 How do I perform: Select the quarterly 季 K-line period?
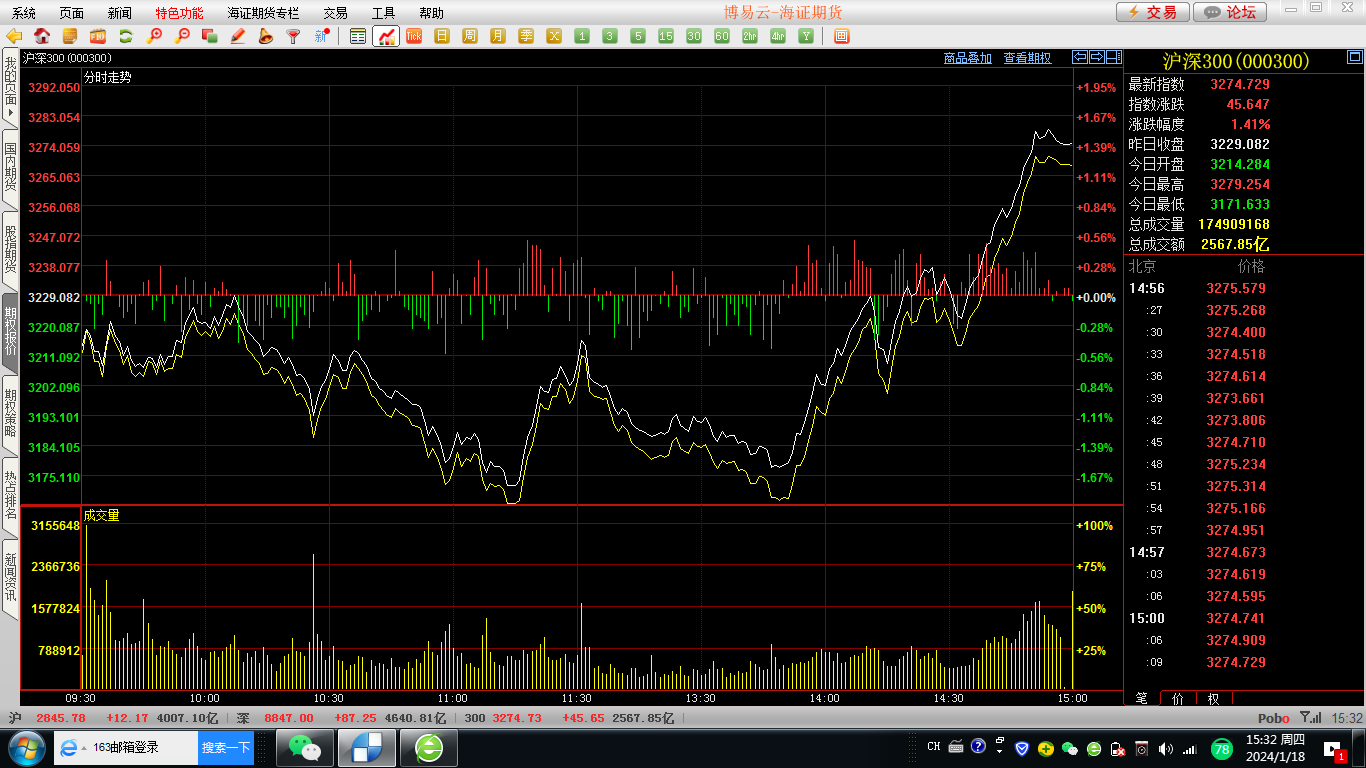tap(526, 36)
